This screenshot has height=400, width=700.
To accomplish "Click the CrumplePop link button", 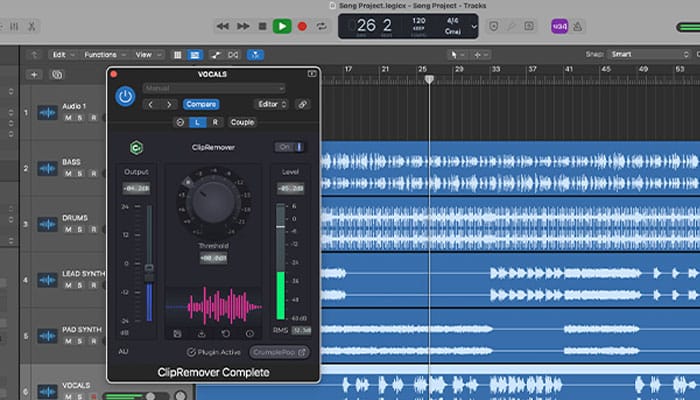I will point(279,352).
